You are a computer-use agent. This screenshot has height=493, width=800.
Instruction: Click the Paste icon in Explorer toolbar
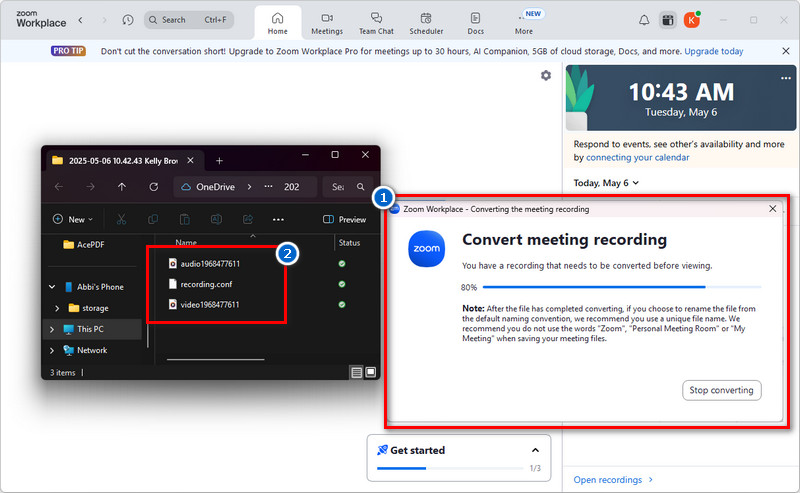click(184, 219)
